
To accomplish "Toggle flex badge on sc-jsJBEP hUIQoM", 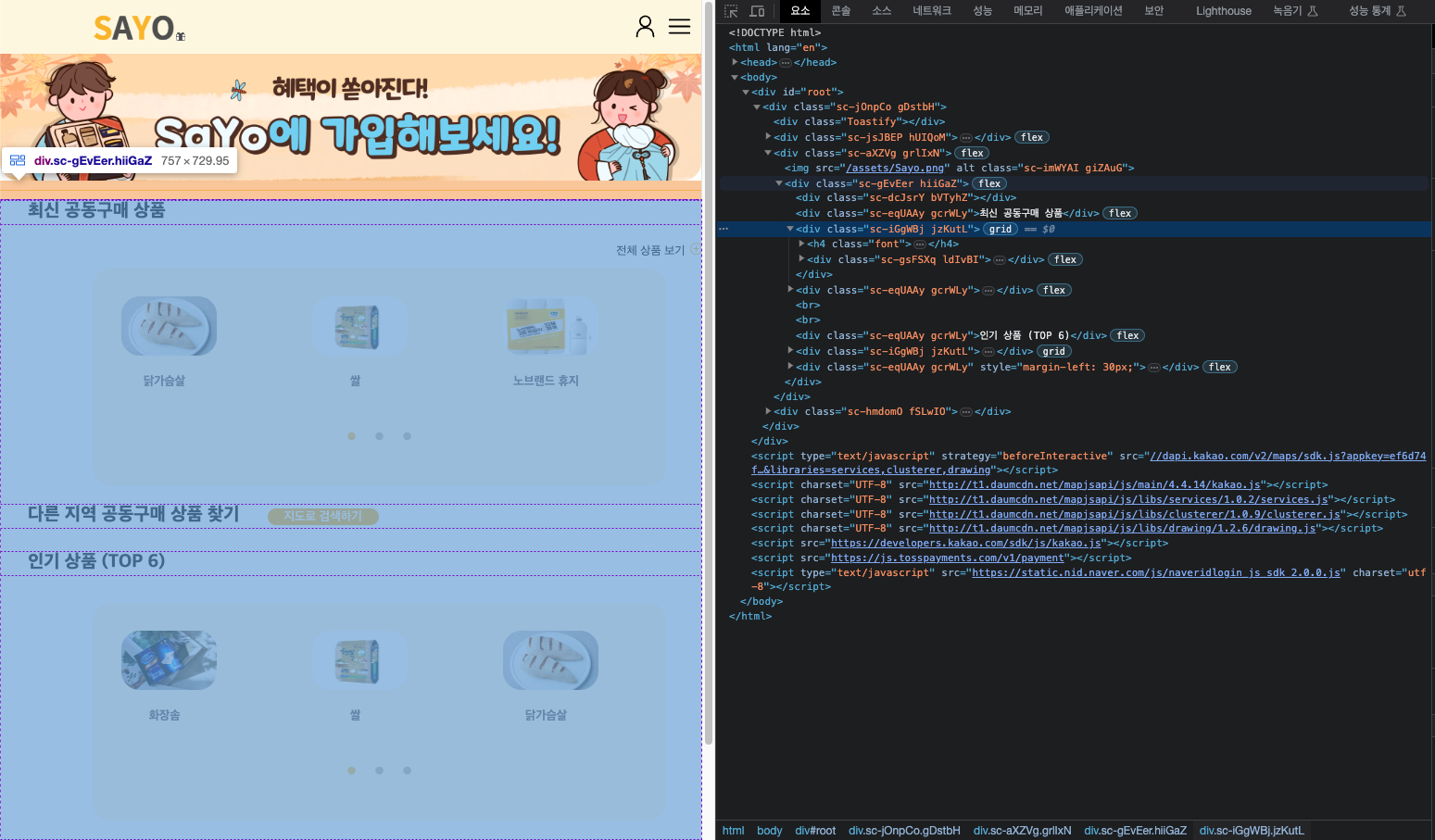I will tap(1032, 137).
